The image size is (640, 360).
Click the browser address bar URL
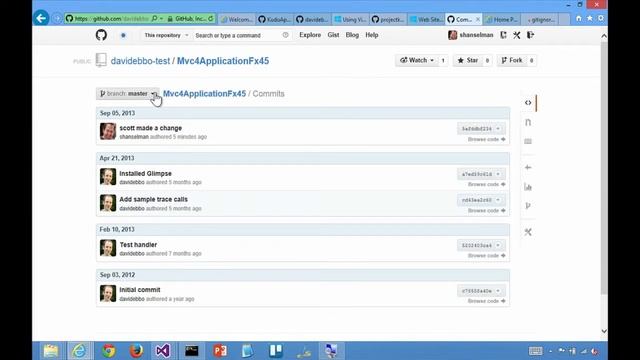112,19
